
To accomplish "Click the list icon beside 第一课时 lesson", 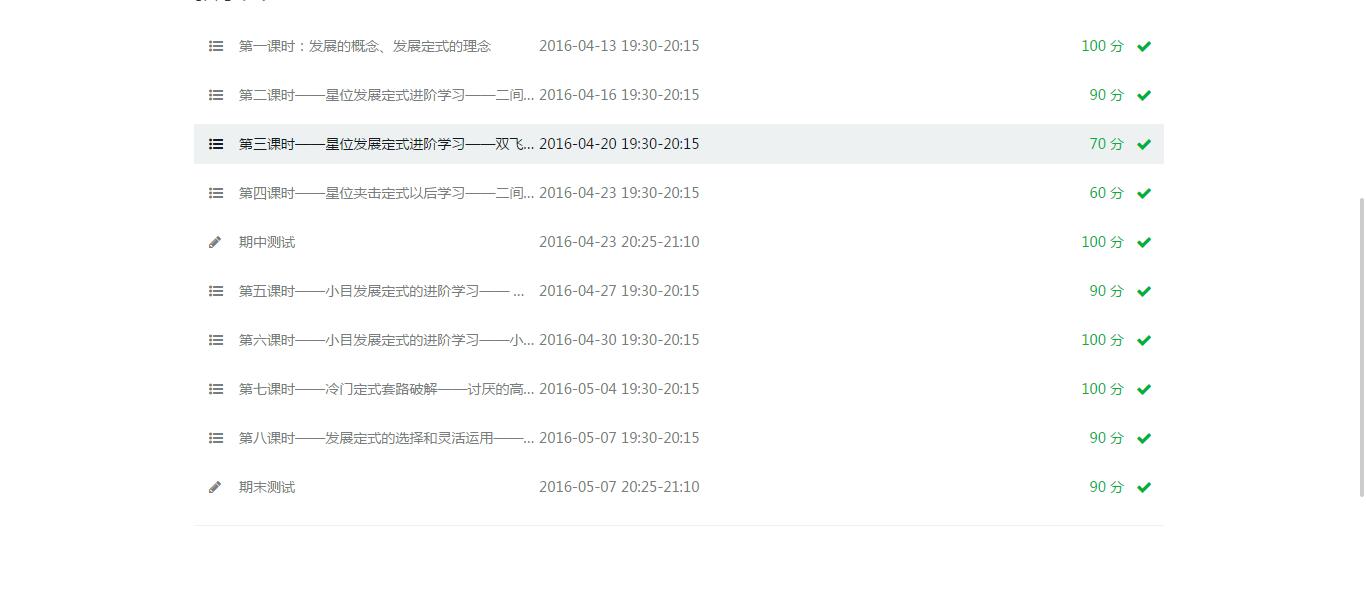I will coord(216,46).
